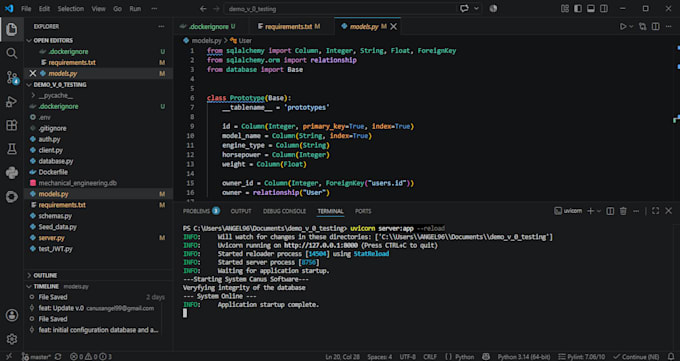Open server.py in file explorer

point(51,238)
